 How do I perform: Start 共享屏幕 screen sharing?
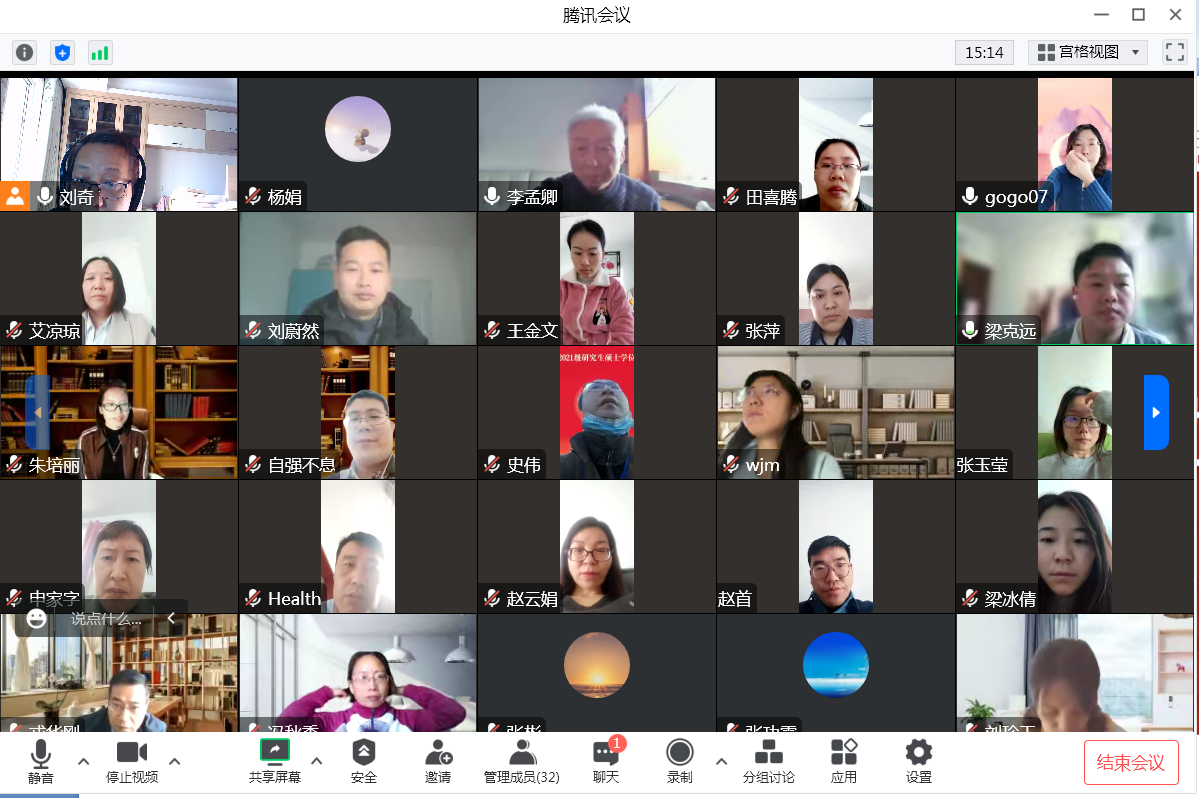point(275,761)
